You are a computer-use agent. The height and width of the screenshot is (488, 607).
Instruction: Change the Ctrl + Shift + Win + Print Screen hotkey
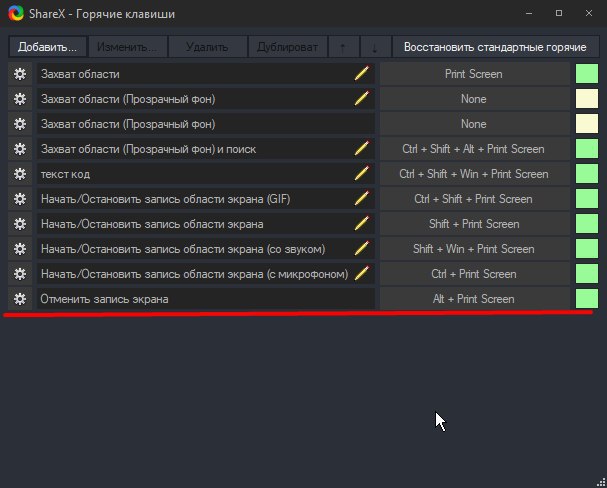pos(474,174)
